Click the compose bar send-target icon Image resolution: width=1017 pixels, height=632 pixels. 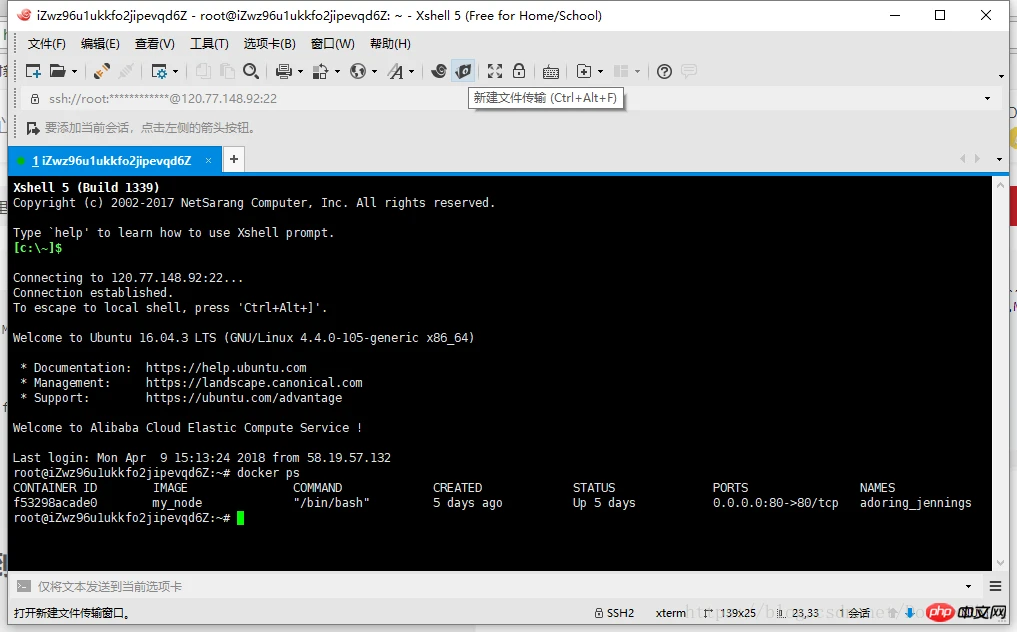point(23,586)
